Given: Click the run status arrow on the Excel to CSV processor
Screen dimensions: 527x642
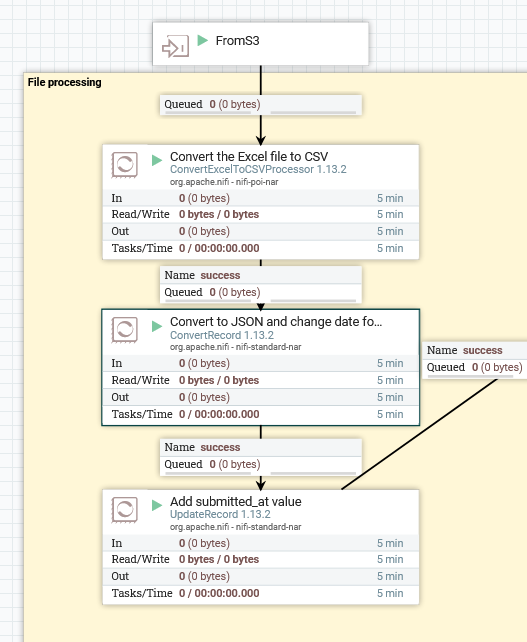Looking at the screenshot, I should 157,160.
